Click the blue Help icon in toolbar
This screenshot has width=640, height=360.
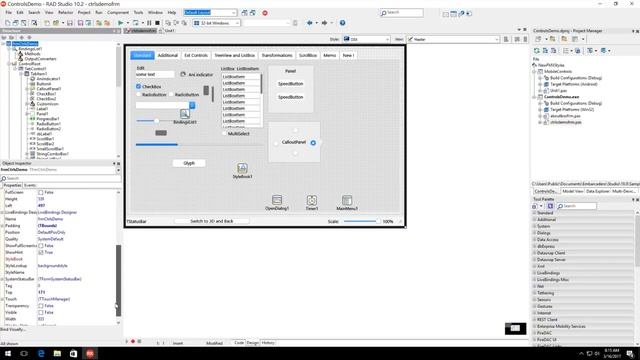pyautogui.click(x=342, y=23)
